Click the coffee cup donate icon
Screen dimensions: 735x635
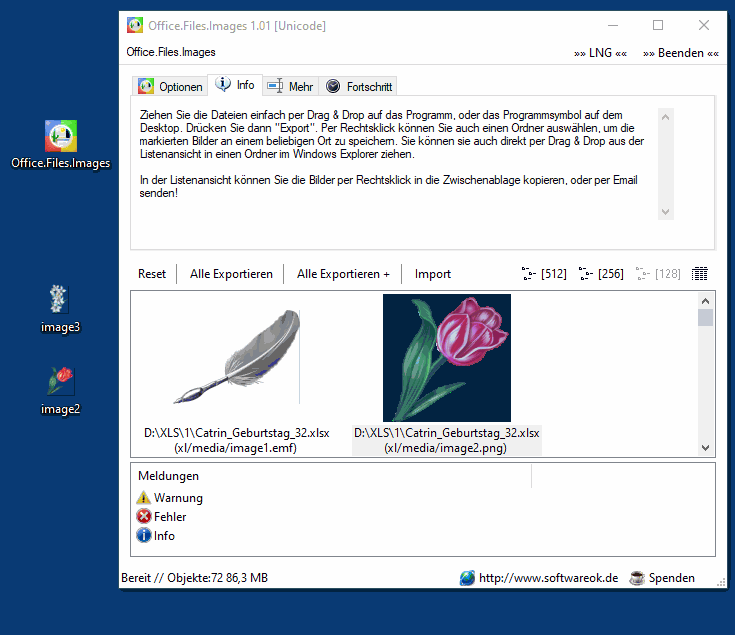pyautogui.click(x=637, y=578)
